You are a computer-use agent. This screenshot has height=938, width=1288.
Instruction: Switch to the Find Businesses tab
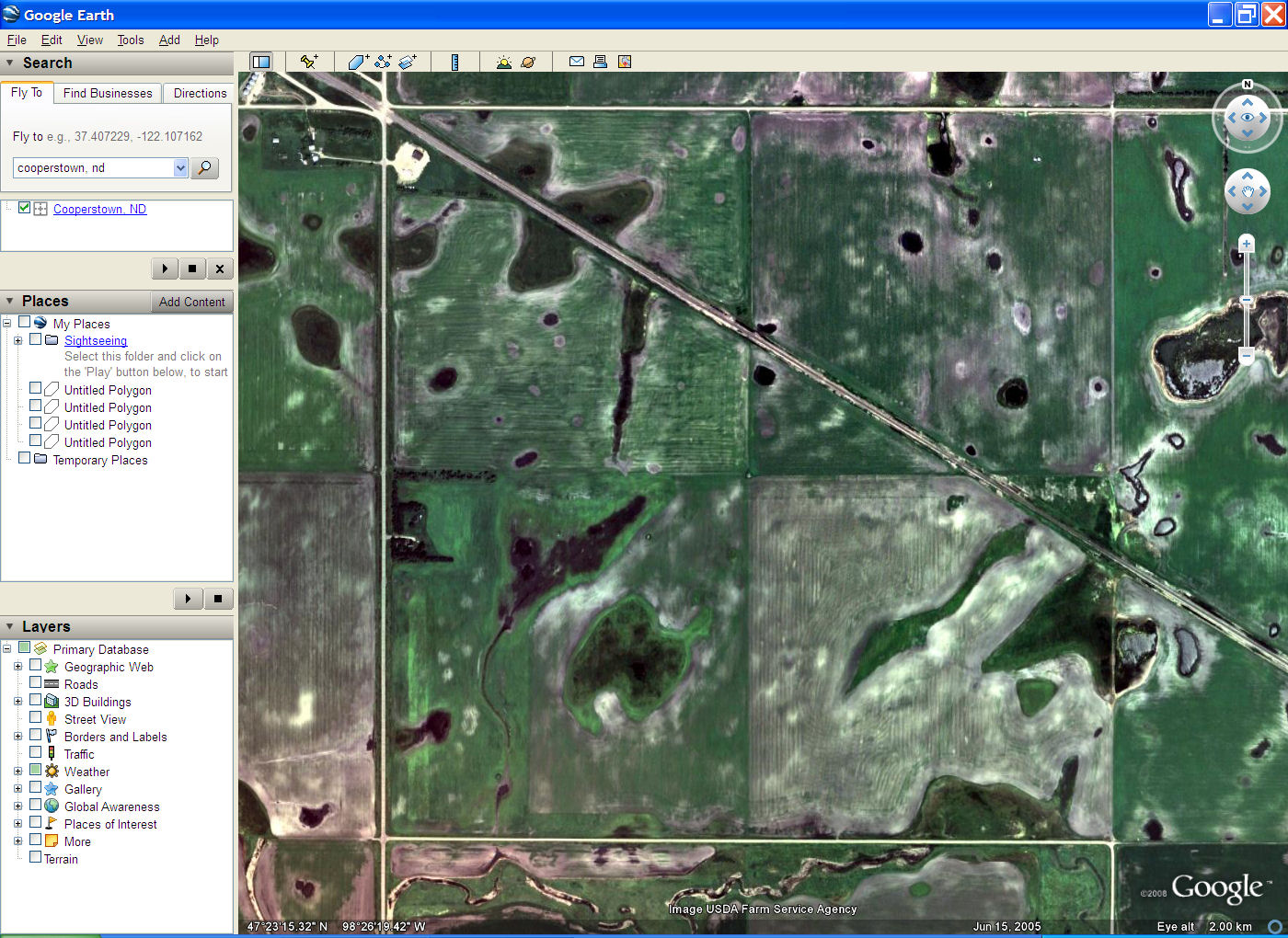[108, 93]
